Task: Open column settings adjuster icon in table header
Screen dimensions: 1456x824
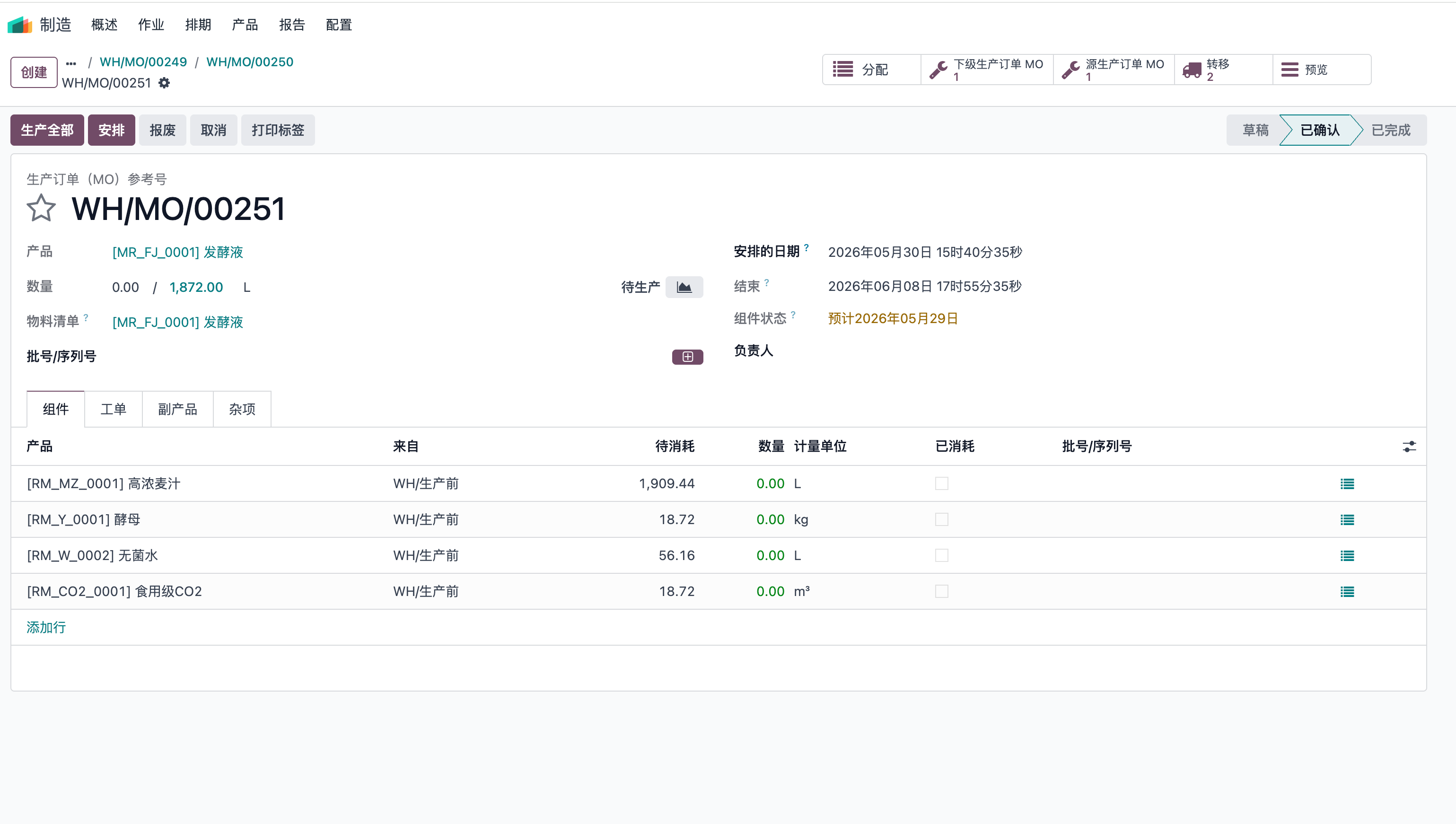Action: coord(1409,447)
